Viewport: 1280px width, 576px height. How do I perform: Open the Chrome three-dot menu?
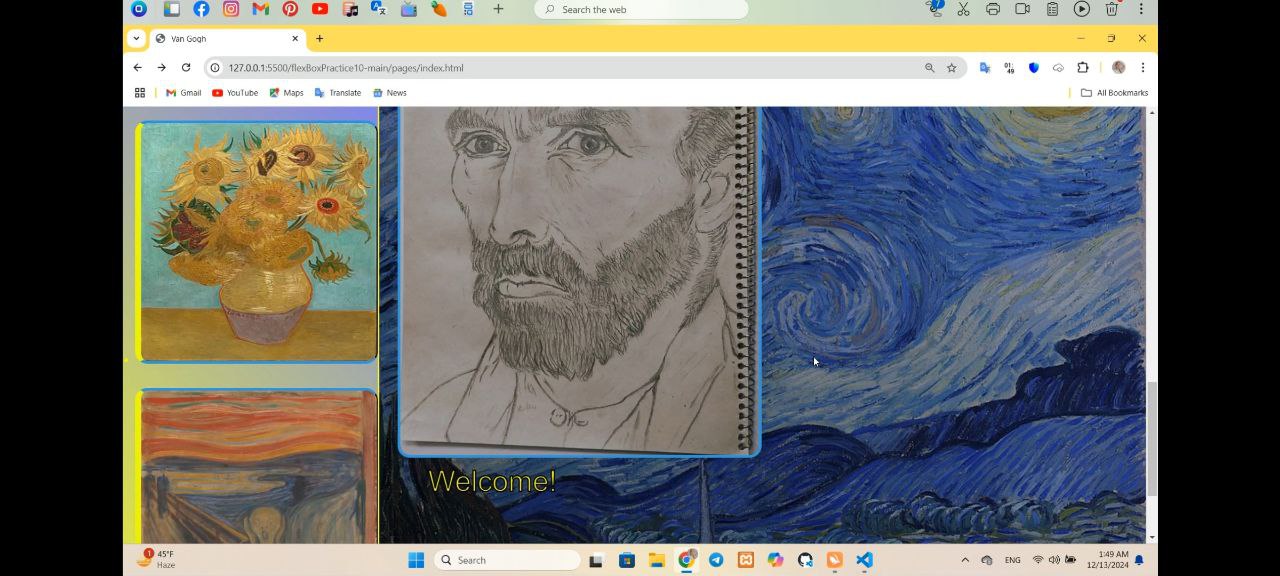pyautogui.click(x=1143, y=68)
